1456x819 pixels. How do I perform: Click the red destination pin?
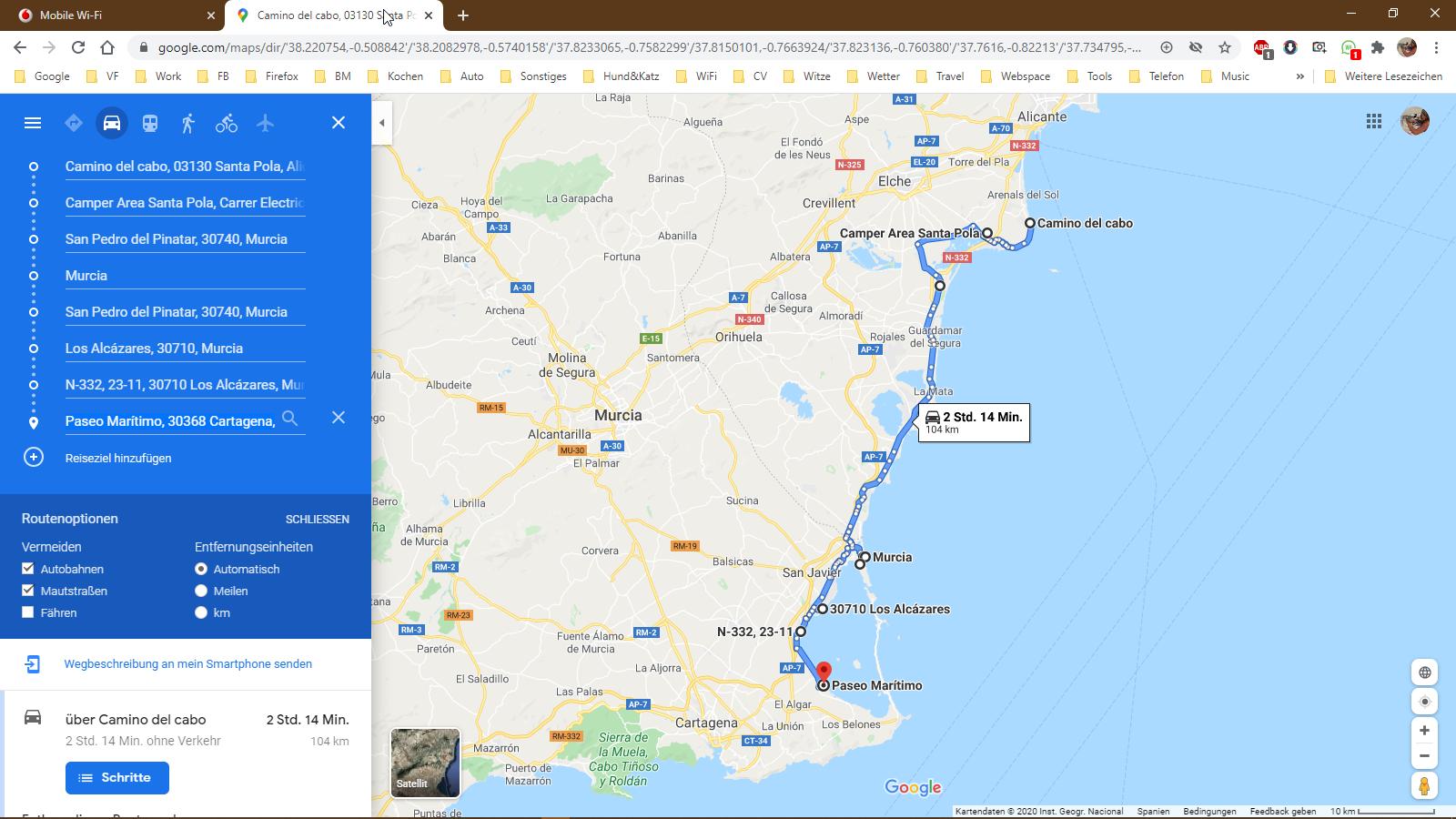tap(824, 673)
